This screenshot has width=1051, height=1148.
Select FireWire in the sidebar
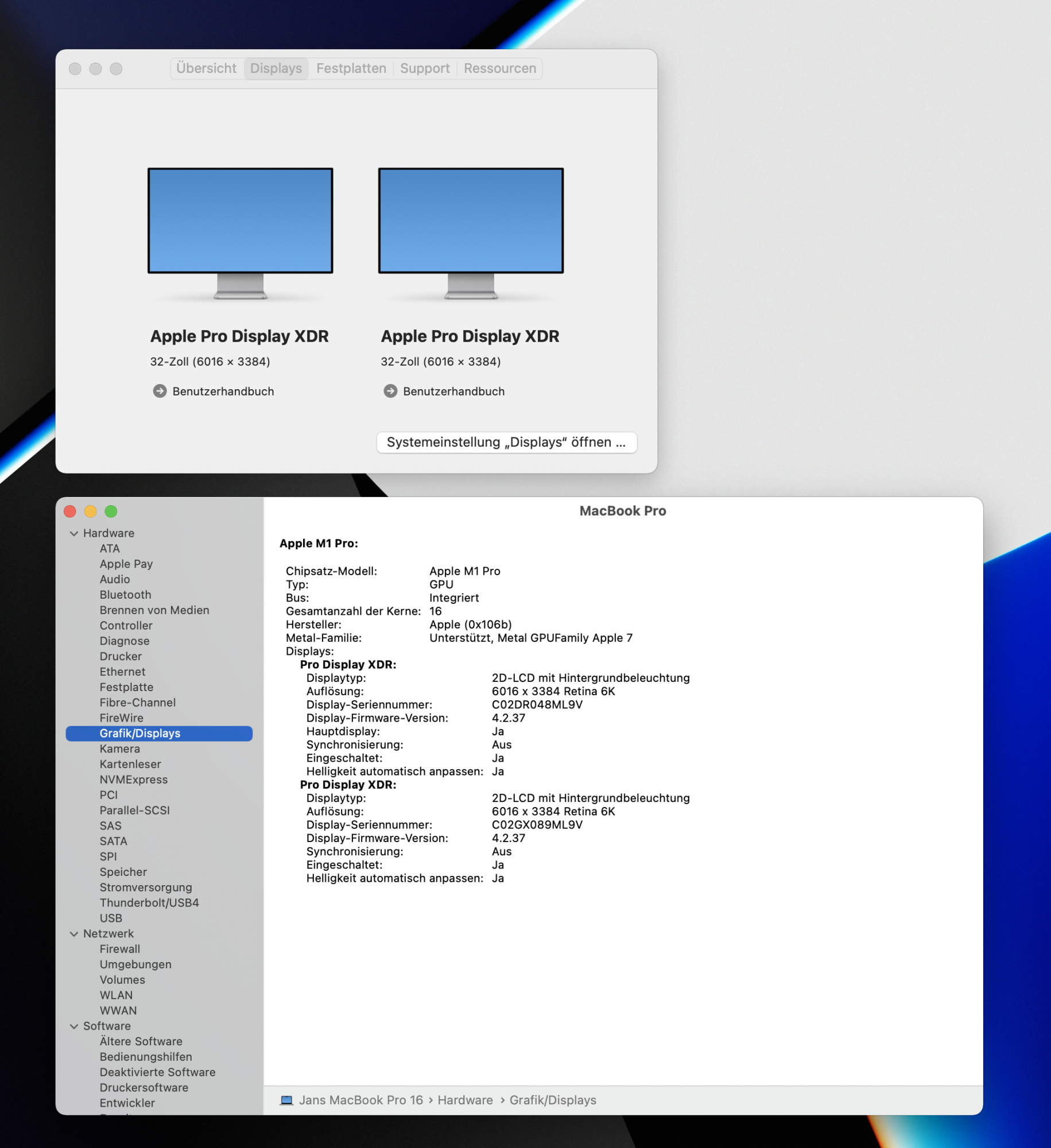[122, 718]
